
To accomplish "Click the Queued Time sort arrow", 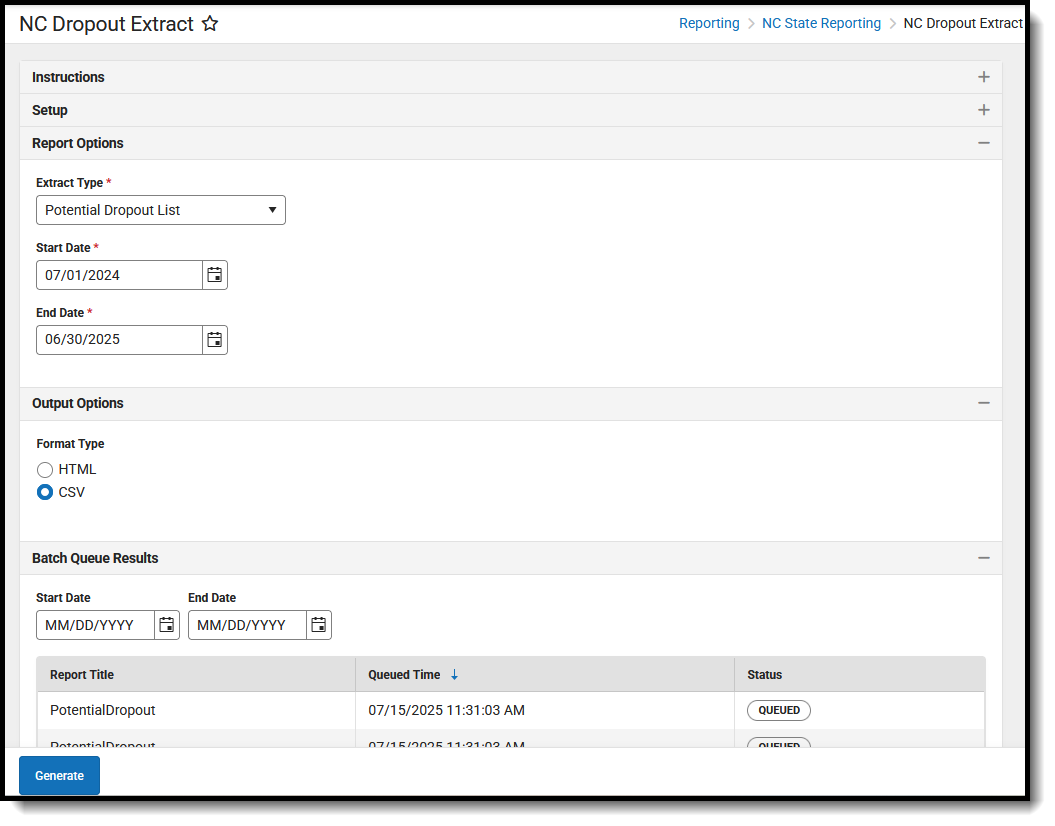I will pyautogui.click(x=454, y=675).
